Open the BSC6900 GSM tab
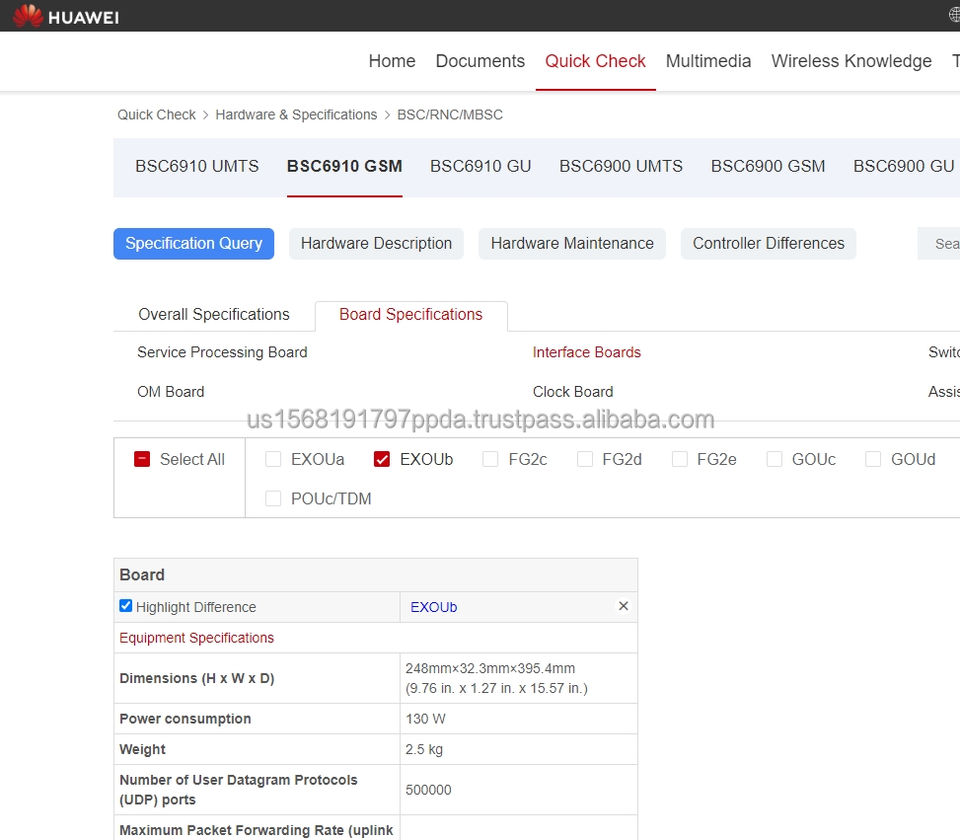 768,166
